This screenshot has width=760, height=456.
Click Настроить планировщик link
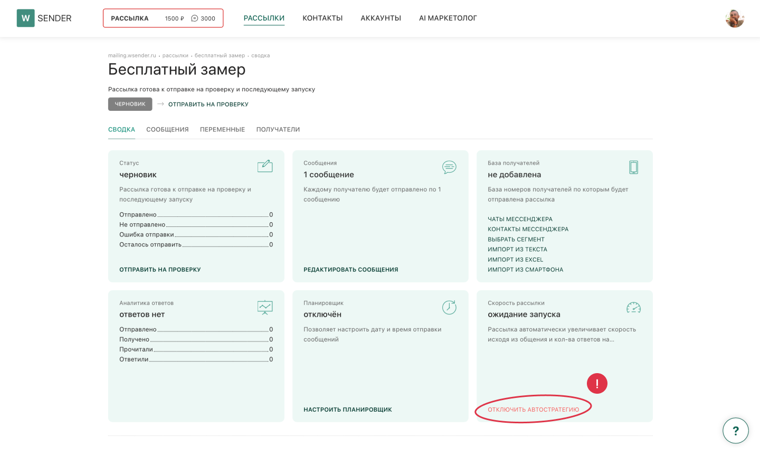pyautogui.click(x=348, y=409)
